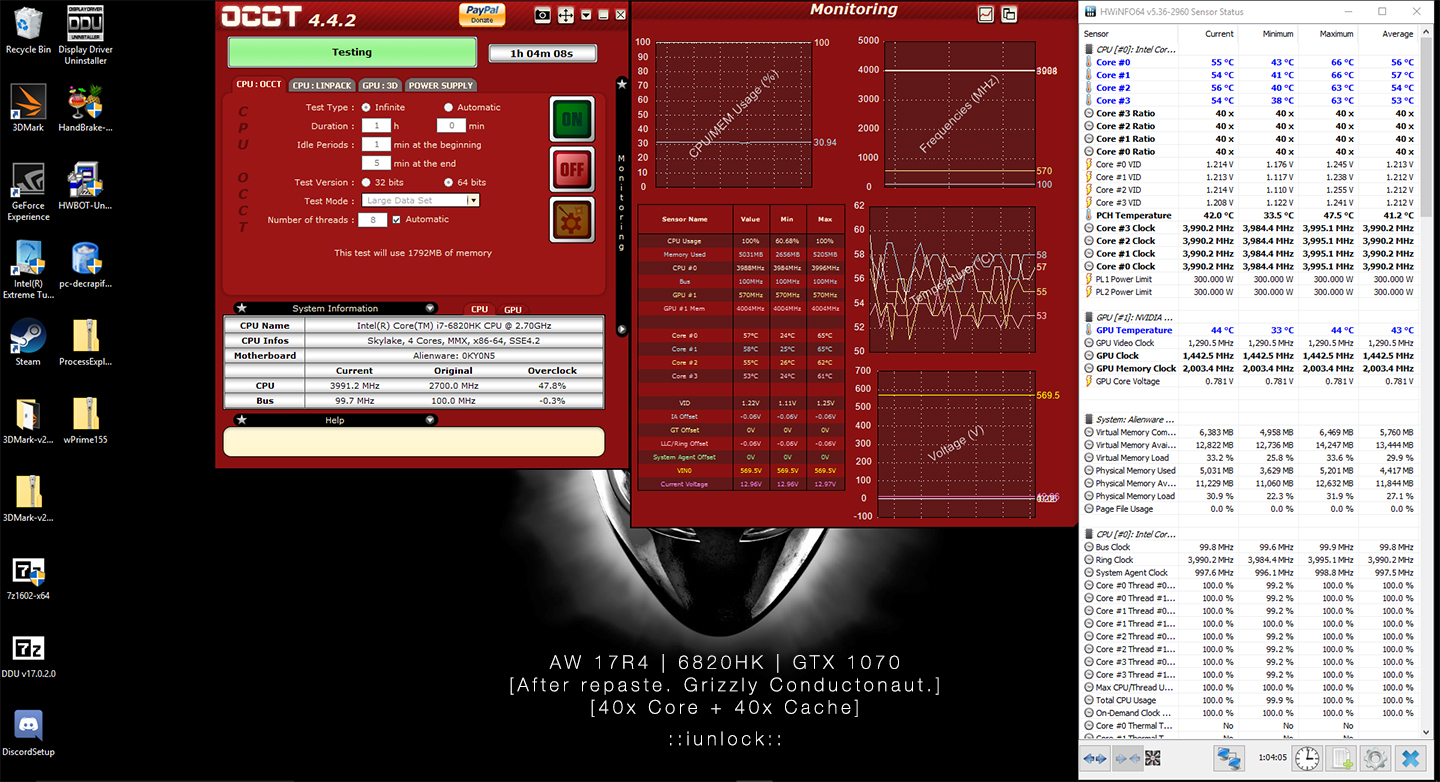Select the HWBOT desktop icon
The height and width of the screenshot is (782, 1440).
[85, 185]
